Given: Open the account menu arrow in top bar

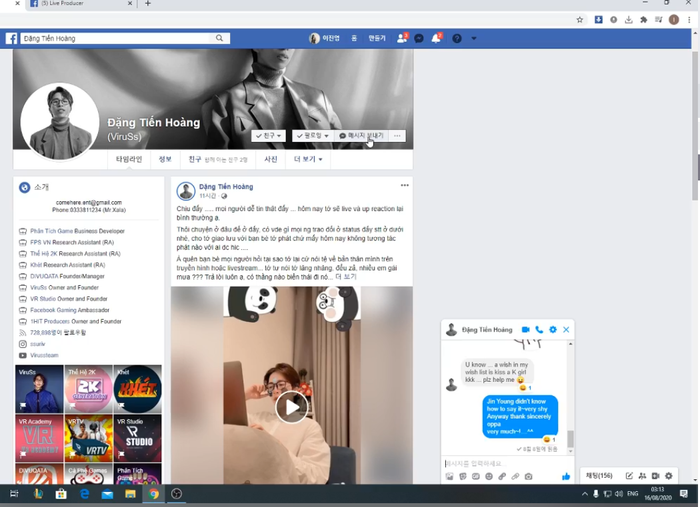Looking at the screenshot, I should (x=474, y=38).
